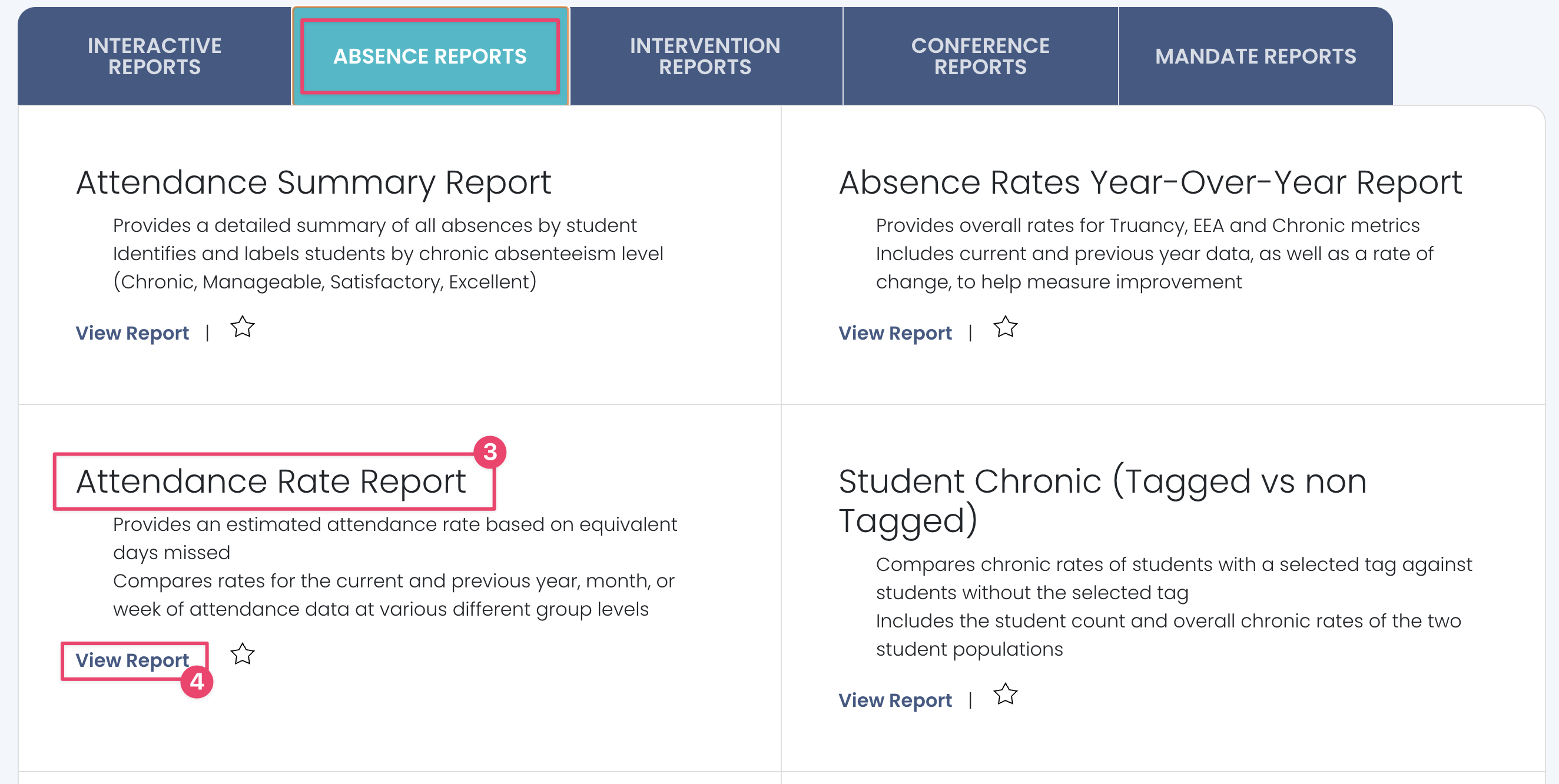Star the Student Chronic Tagged vs non Tagged report

point(1005,695)
